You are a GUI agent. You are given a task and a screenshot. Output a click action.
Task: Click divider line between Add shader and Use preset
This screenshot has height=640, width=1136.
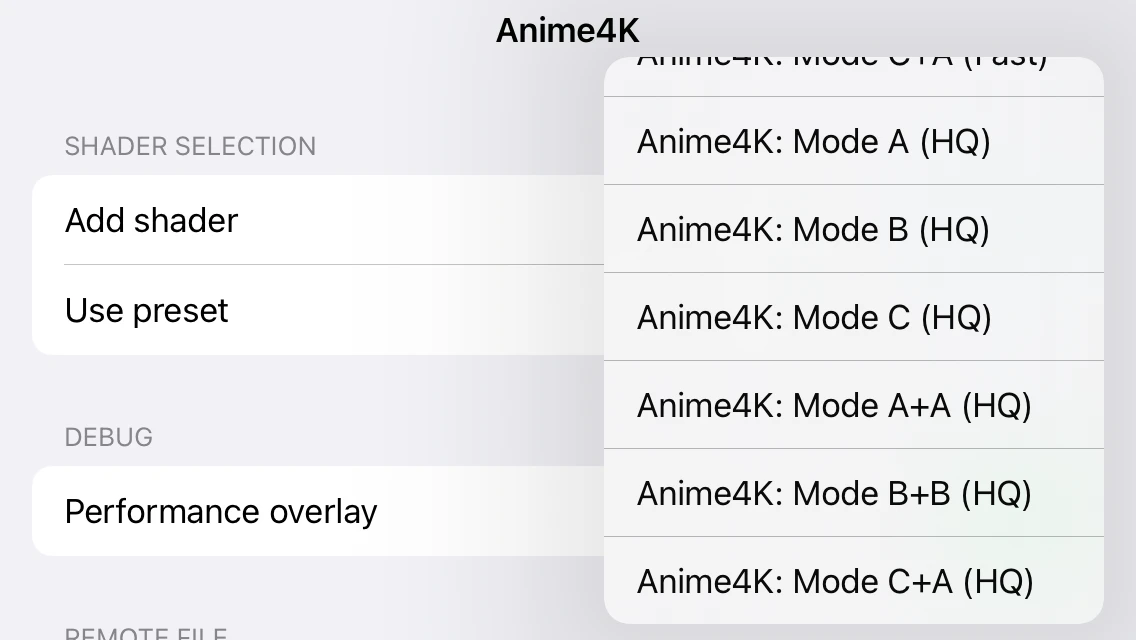point(330,265)
